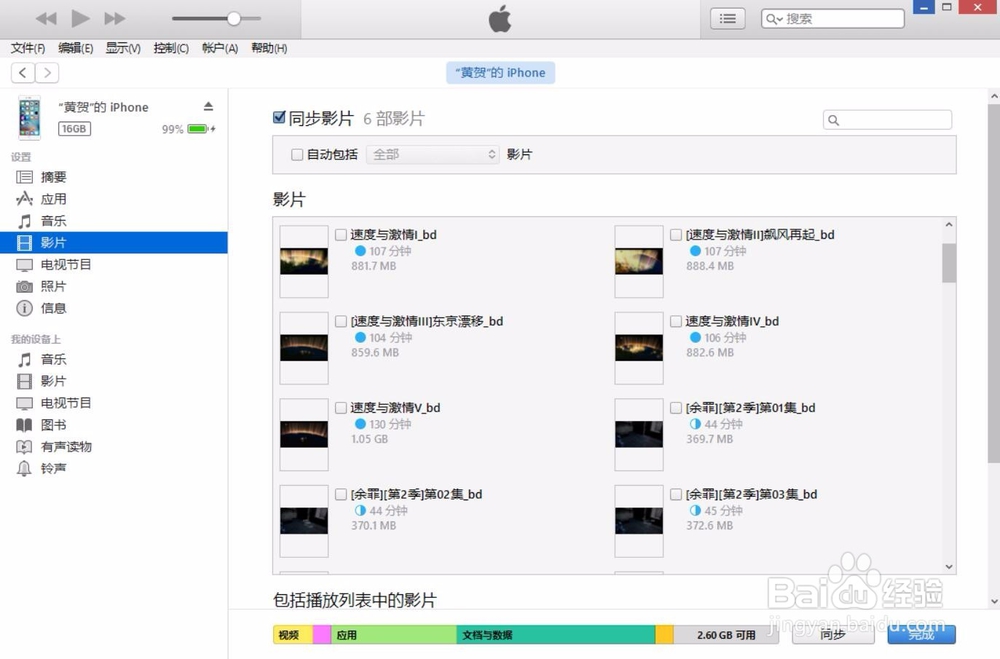Click the 视频 storage segment

pos(293,635)
